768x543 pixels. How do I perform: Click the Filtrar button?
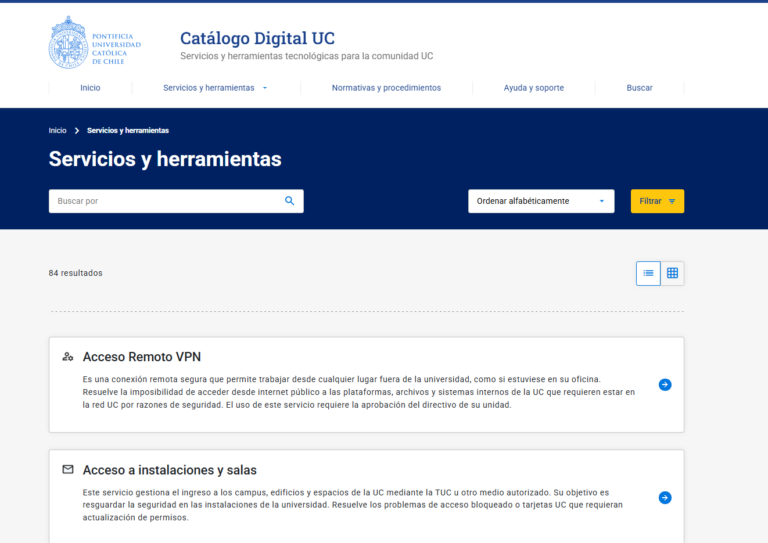(x=657, y=201)
